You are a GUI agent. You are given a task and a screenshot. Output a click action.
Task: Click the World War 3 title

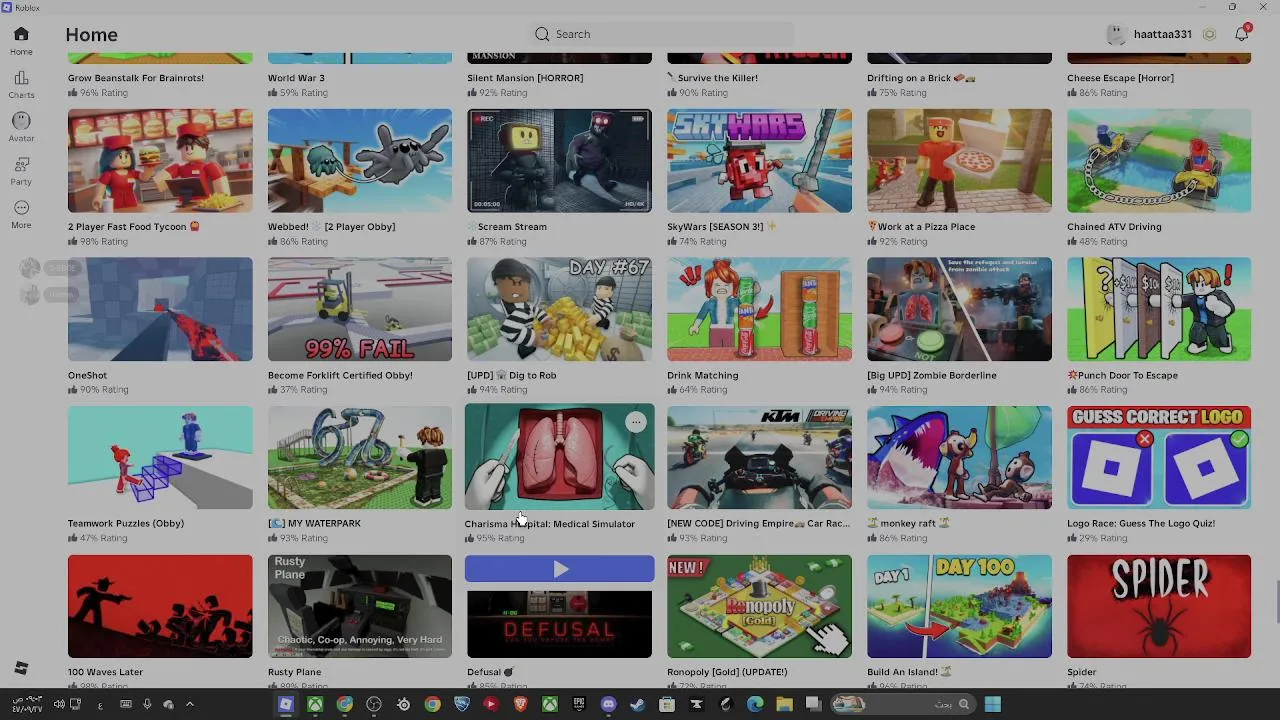pyautogui.click(x=296, y=78)
